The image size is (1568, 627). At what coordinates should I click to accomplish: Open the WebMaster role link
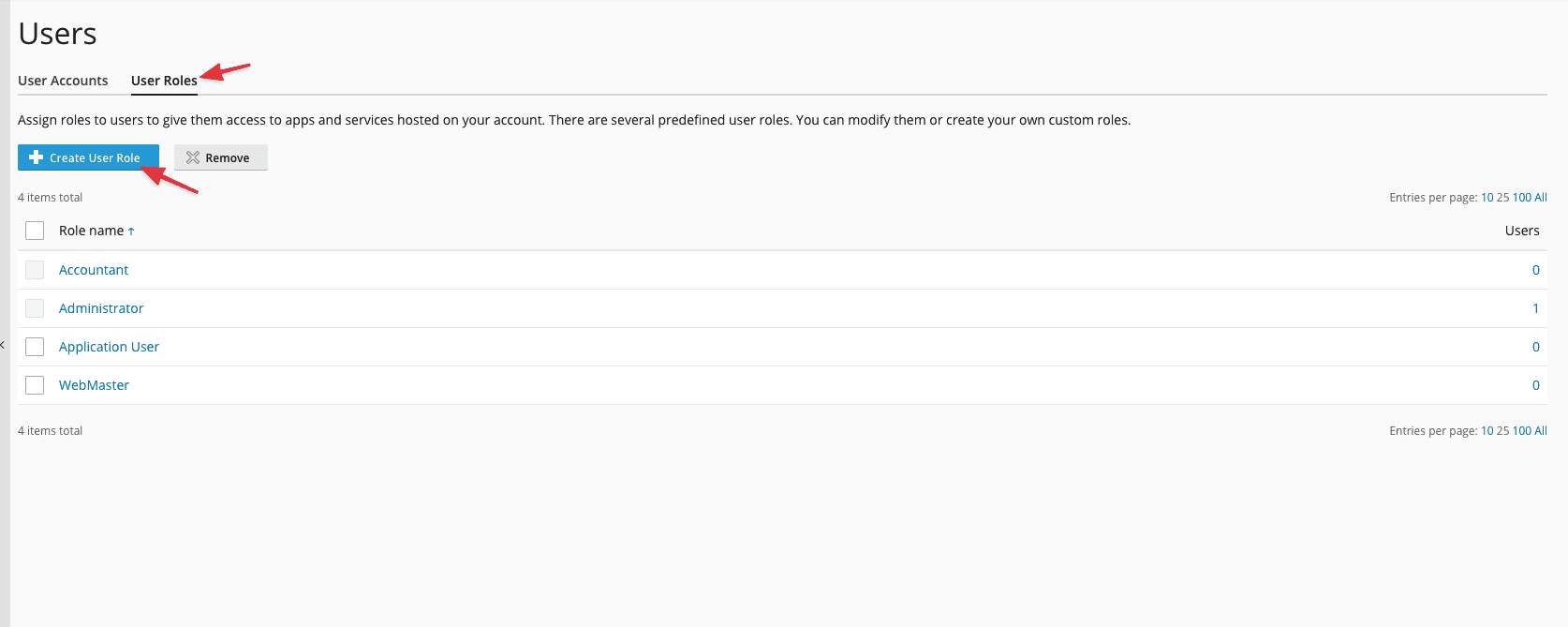[x=94, y=385]
